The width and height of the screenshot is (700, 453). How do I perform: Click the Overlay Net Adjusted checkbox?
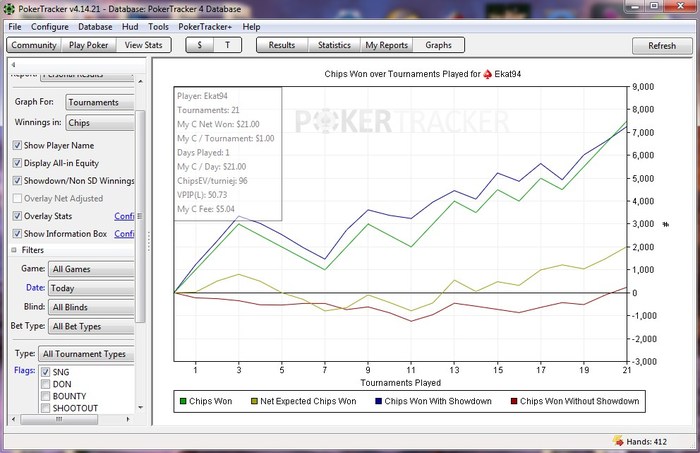click(17, 199)
